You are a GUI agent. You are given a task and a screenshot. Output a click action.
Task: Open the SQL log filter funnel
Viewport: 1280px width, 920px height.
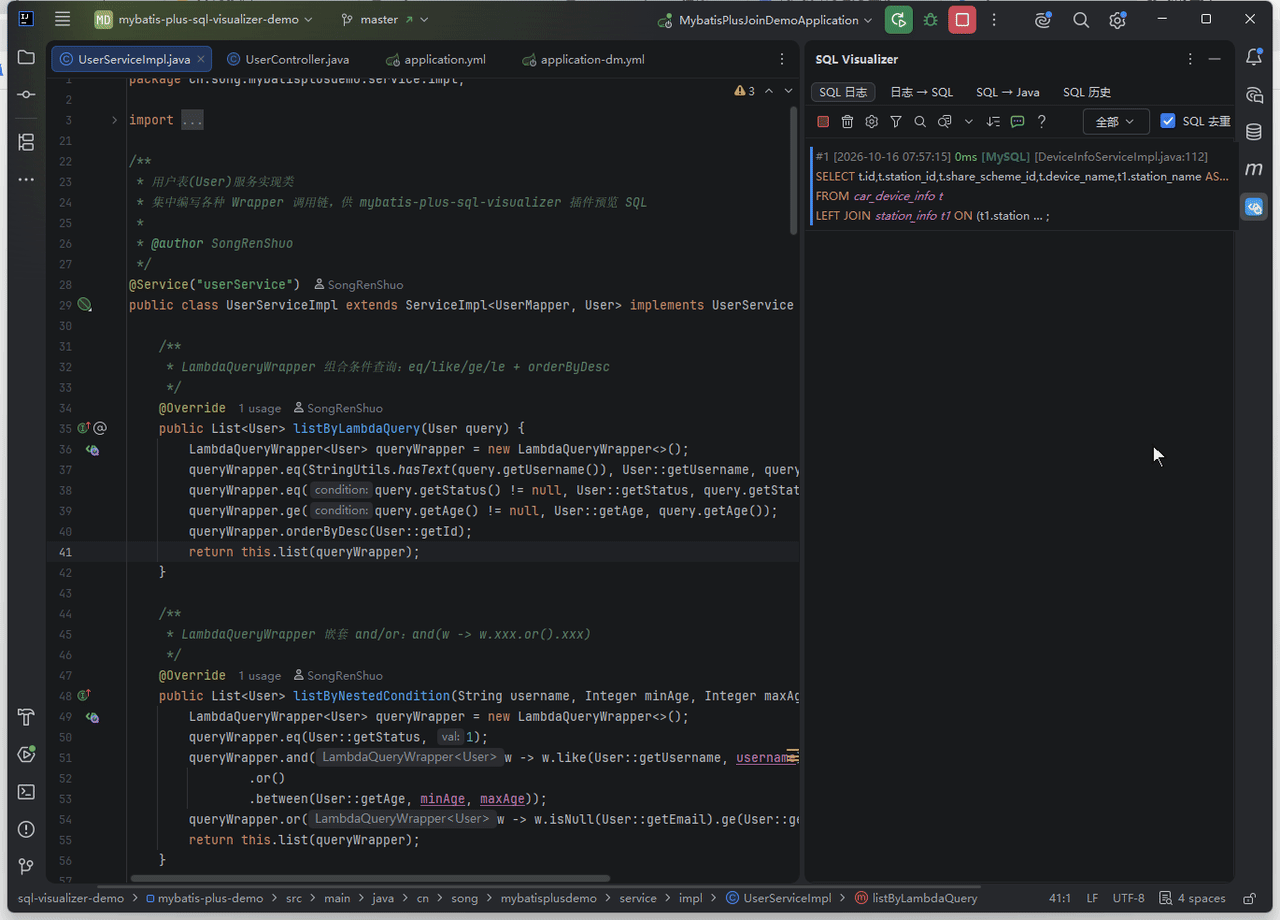tap(896, 121)
